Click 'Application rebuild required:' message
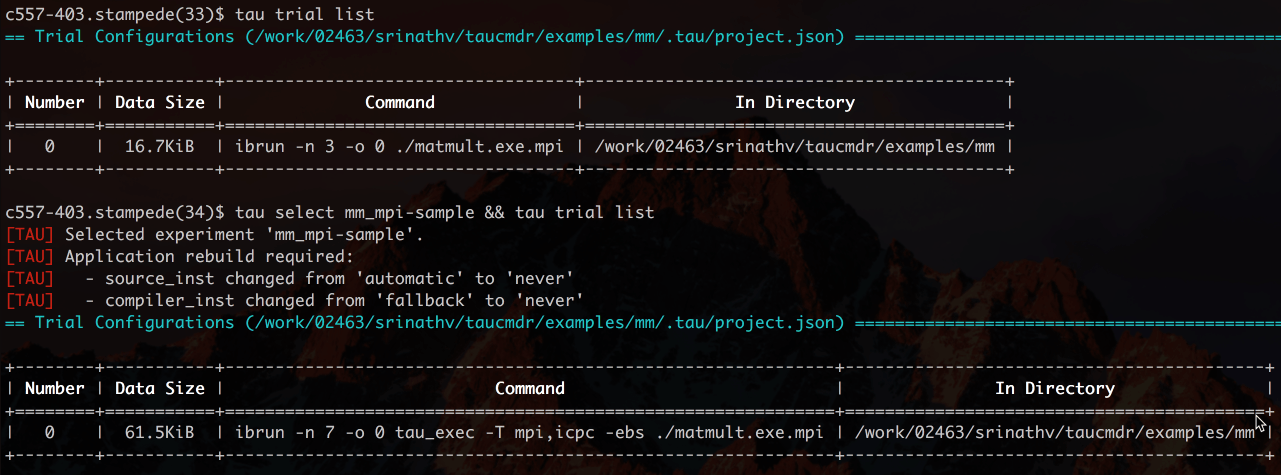This screenshot has width=1281, height=475. click(209, 256)
